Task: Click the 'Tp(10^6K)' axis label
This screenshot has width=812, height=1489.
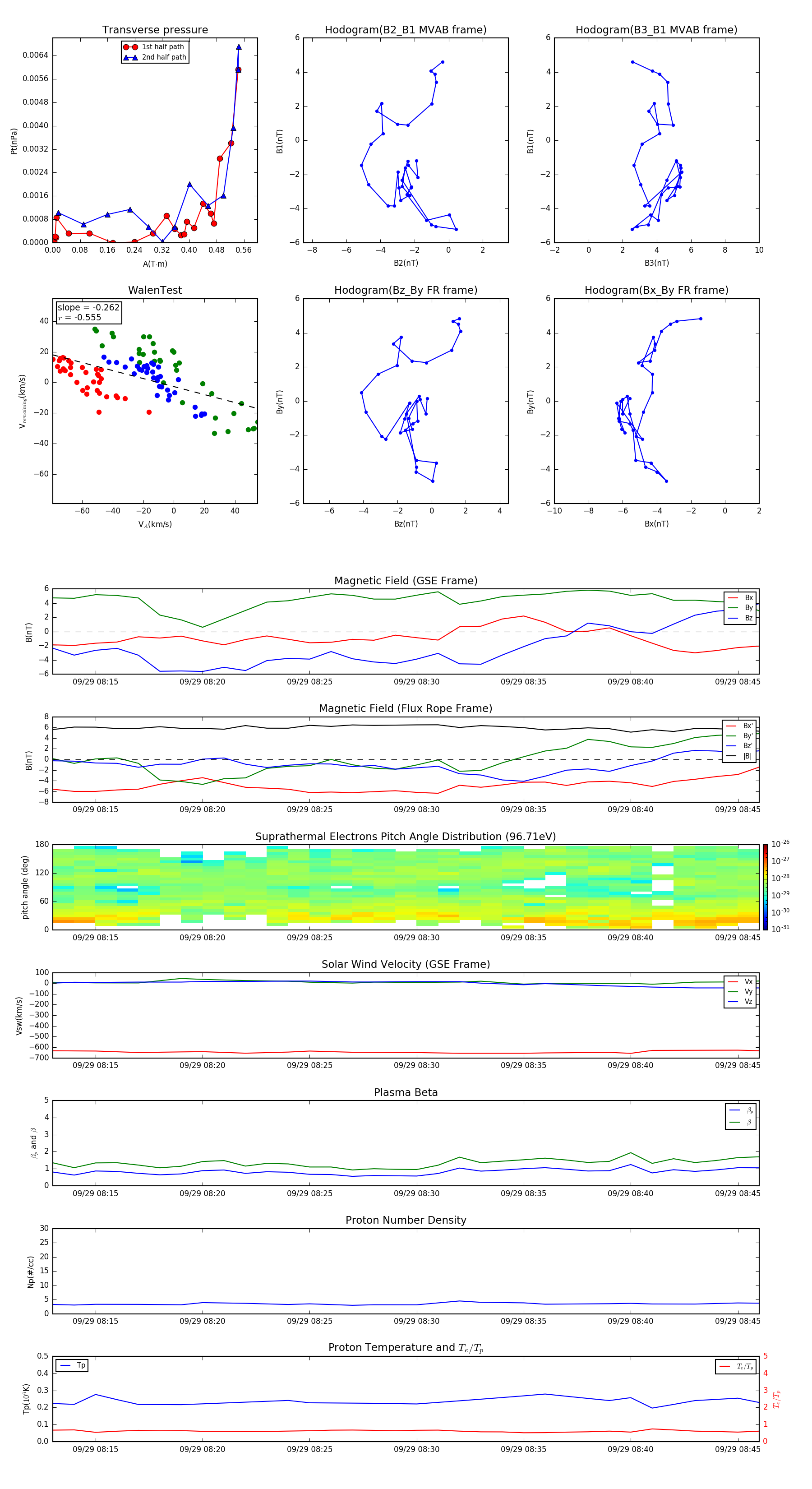Action: pos(26,1399)
